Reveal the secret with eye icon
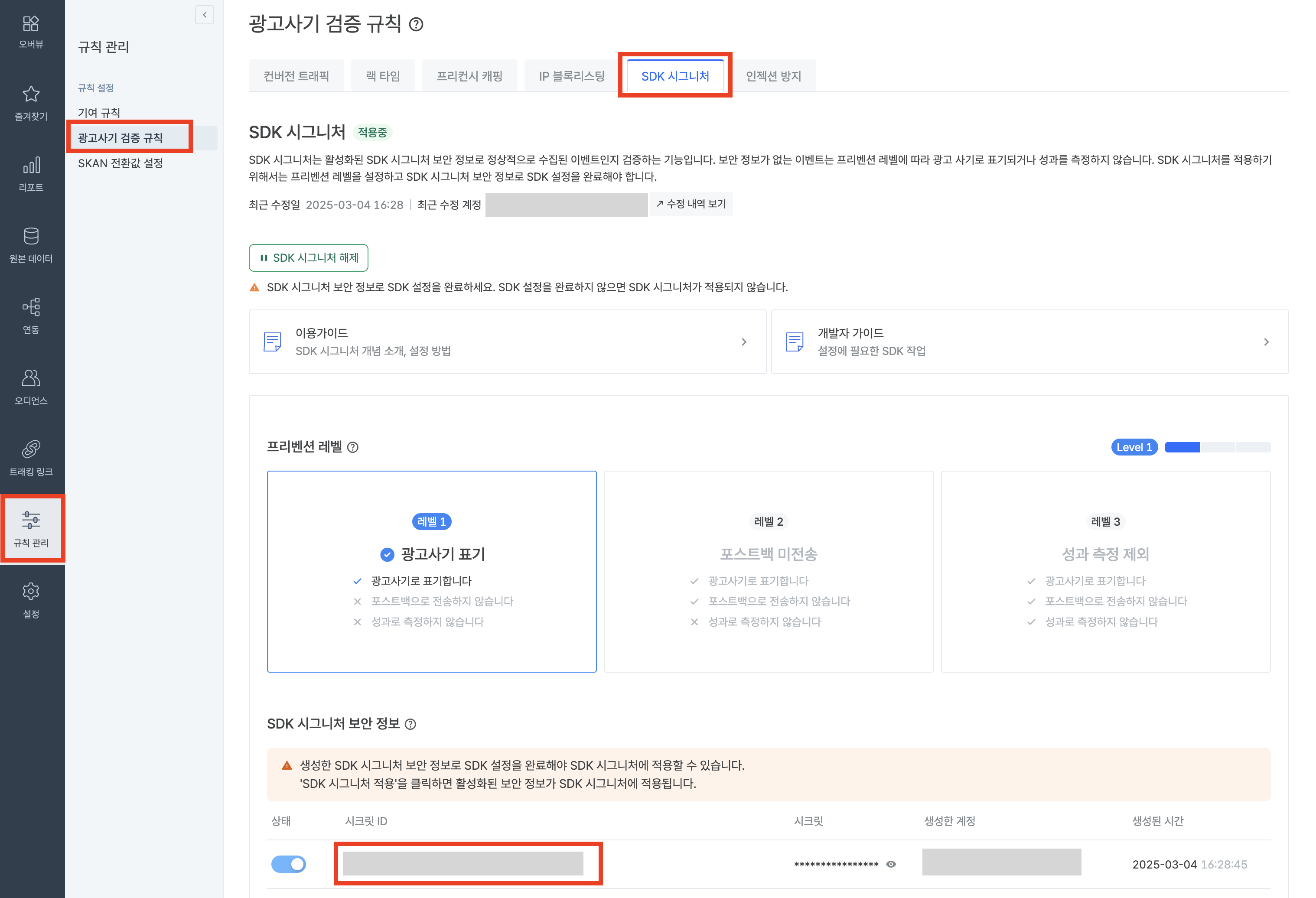 pyautogui.click(x=891, y=864)
